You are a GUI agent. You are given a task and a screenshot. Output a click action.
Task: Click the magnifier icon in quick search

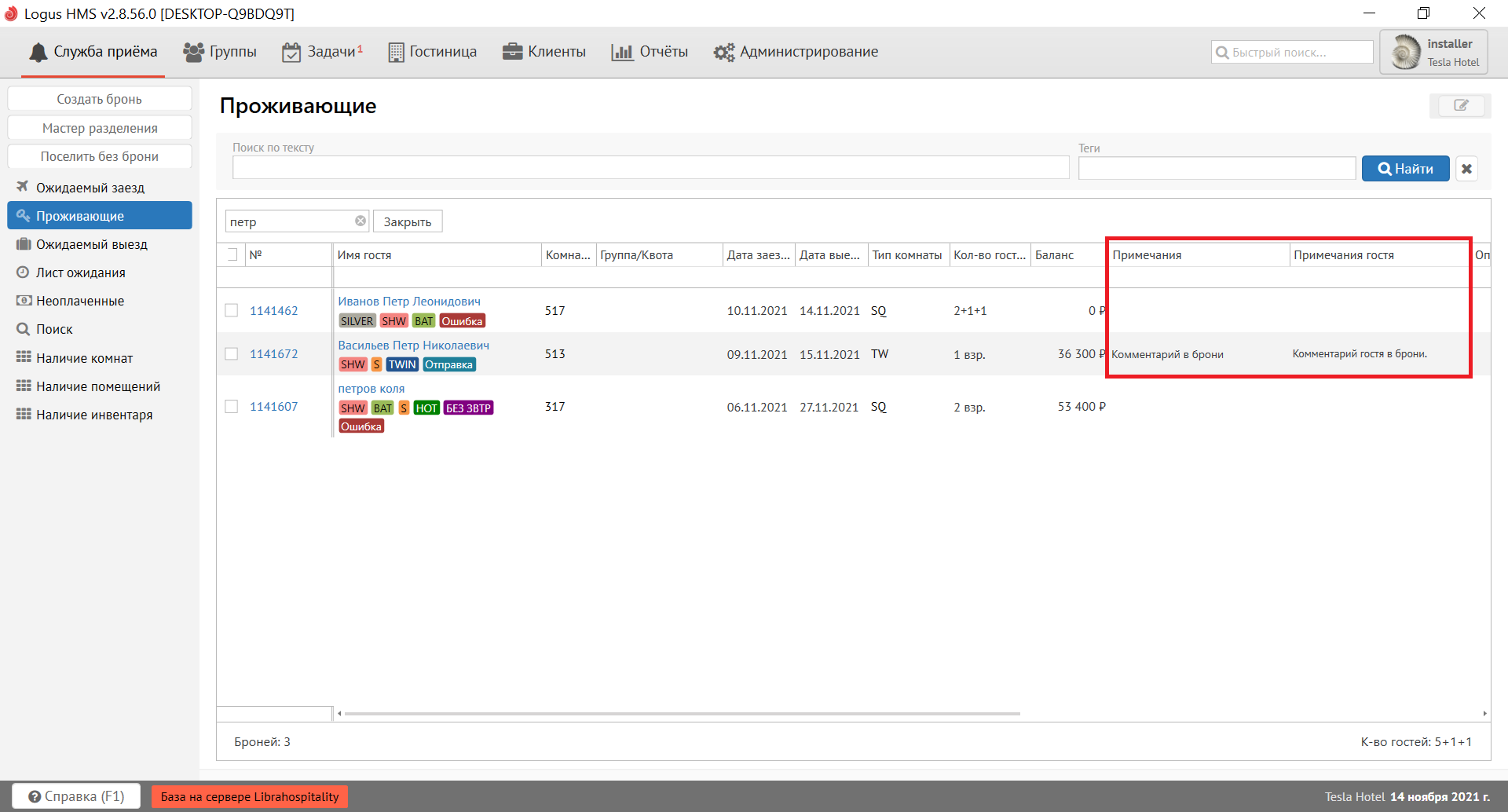[1222, 53]
